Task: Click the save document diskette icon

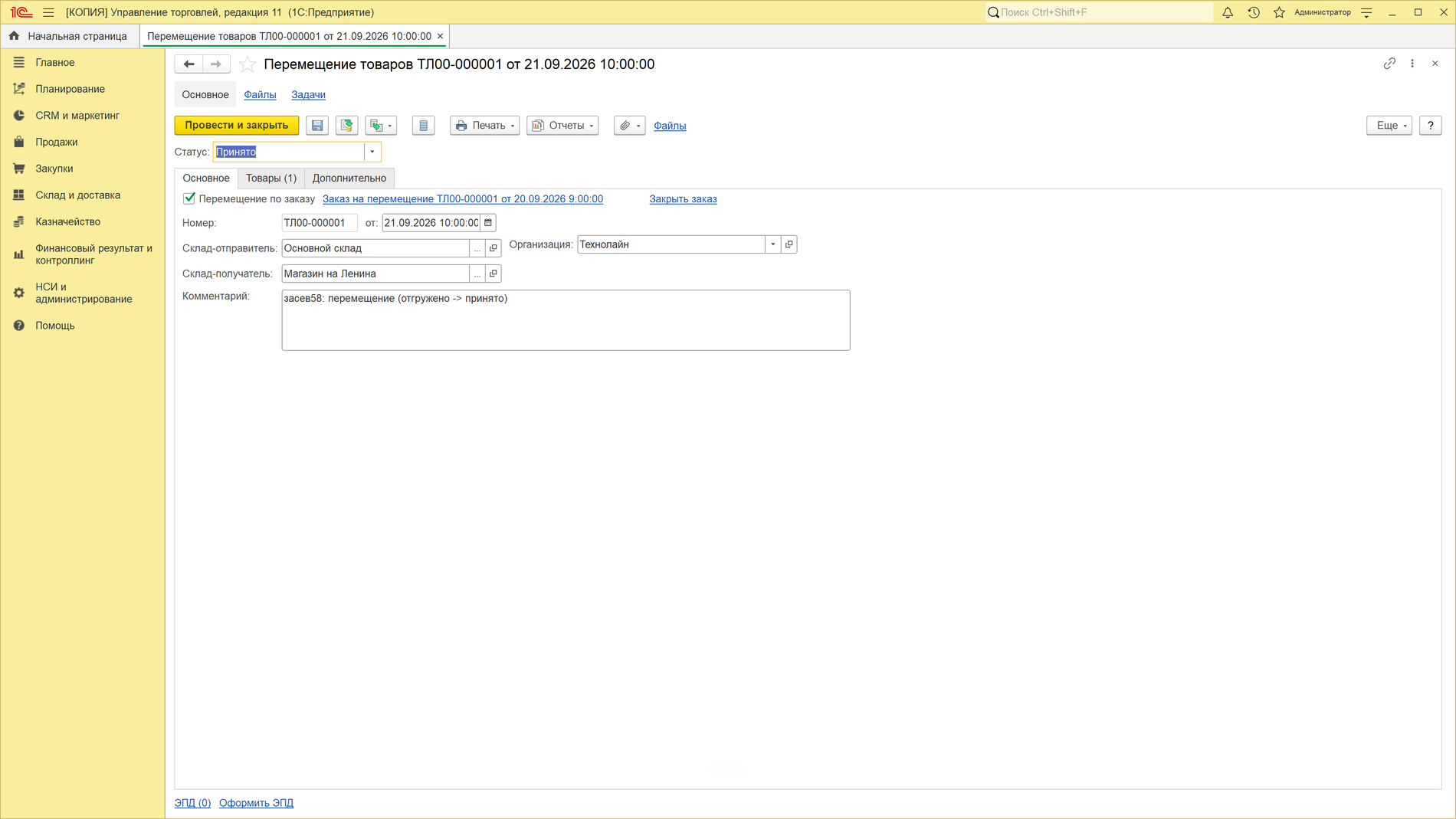Action: tap(317, 126)
